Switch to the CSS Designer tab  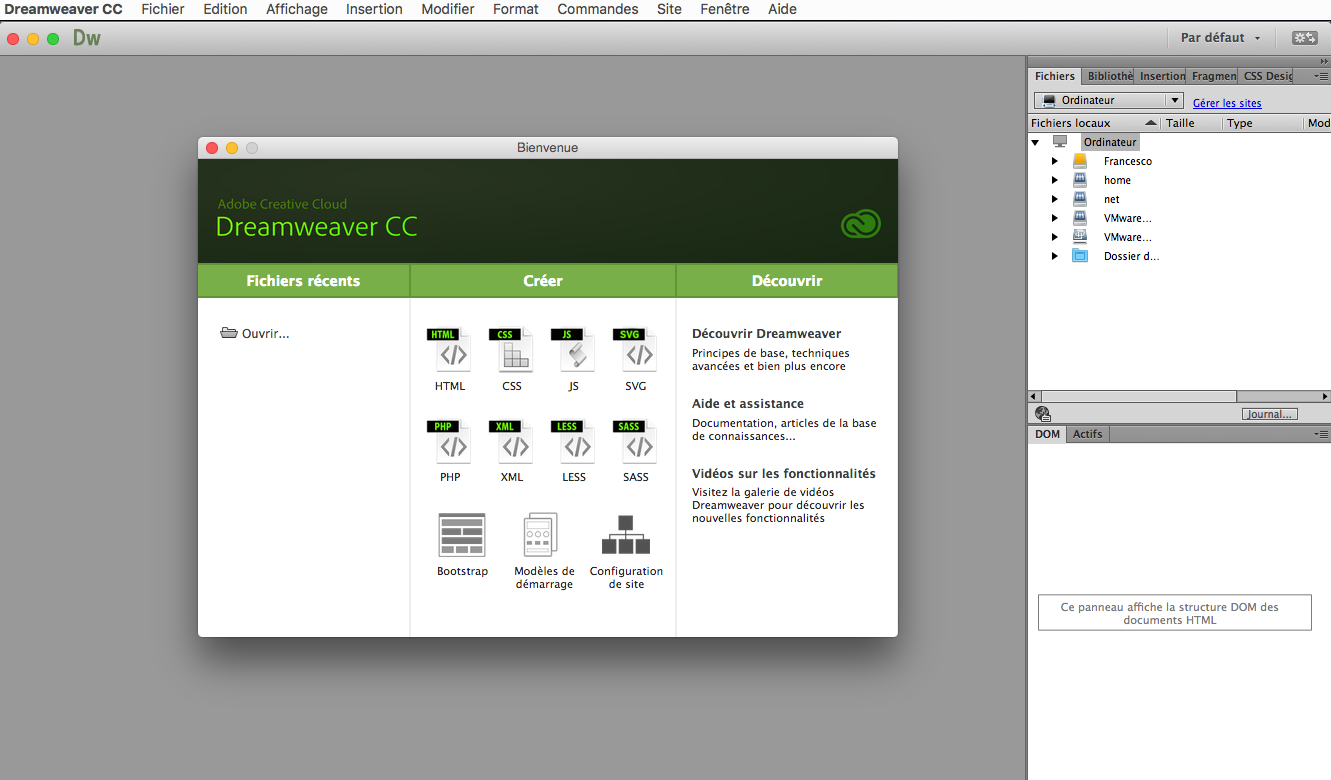click(x=1266, y=76)
